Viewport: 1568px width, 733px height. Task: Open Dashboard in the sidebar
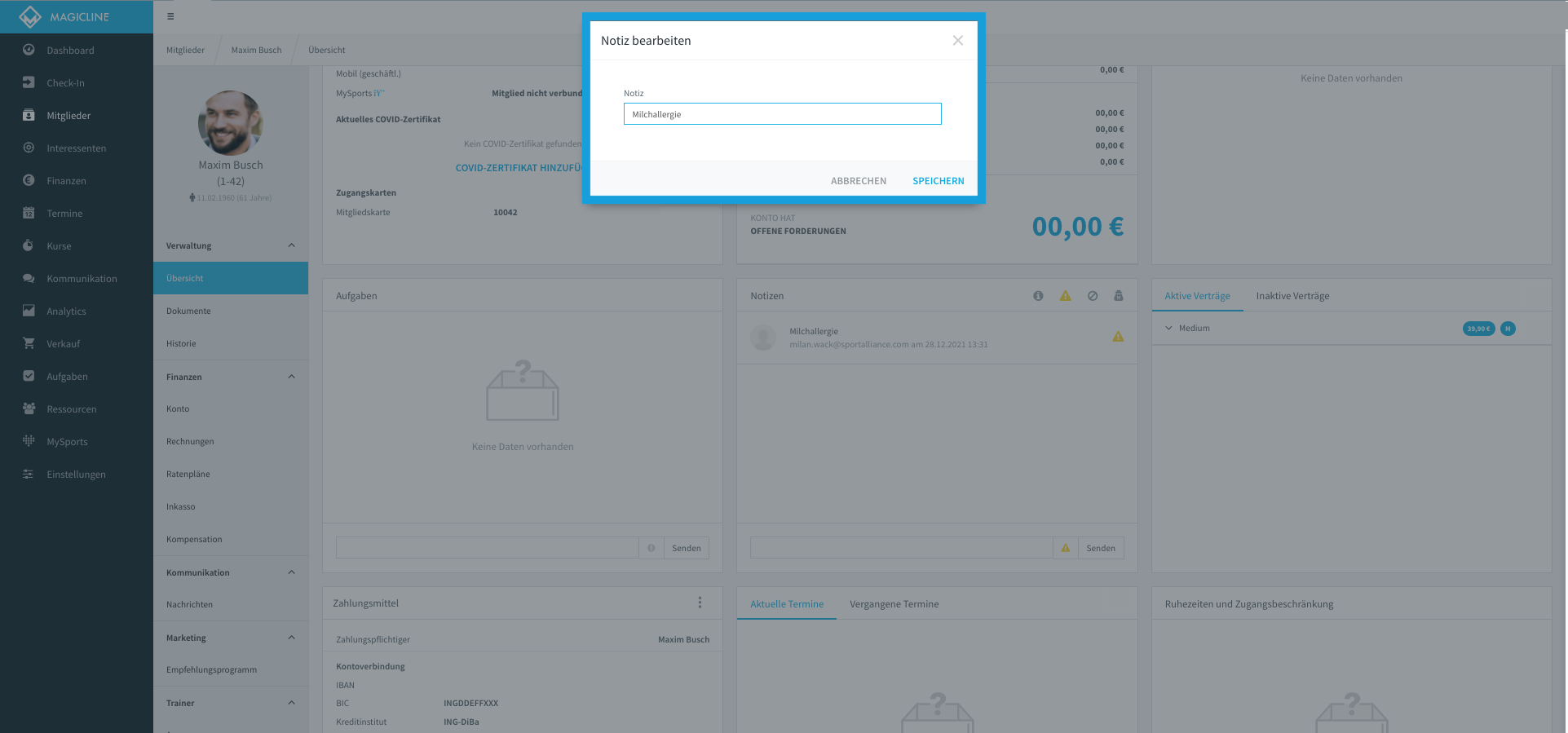(70, 51)
